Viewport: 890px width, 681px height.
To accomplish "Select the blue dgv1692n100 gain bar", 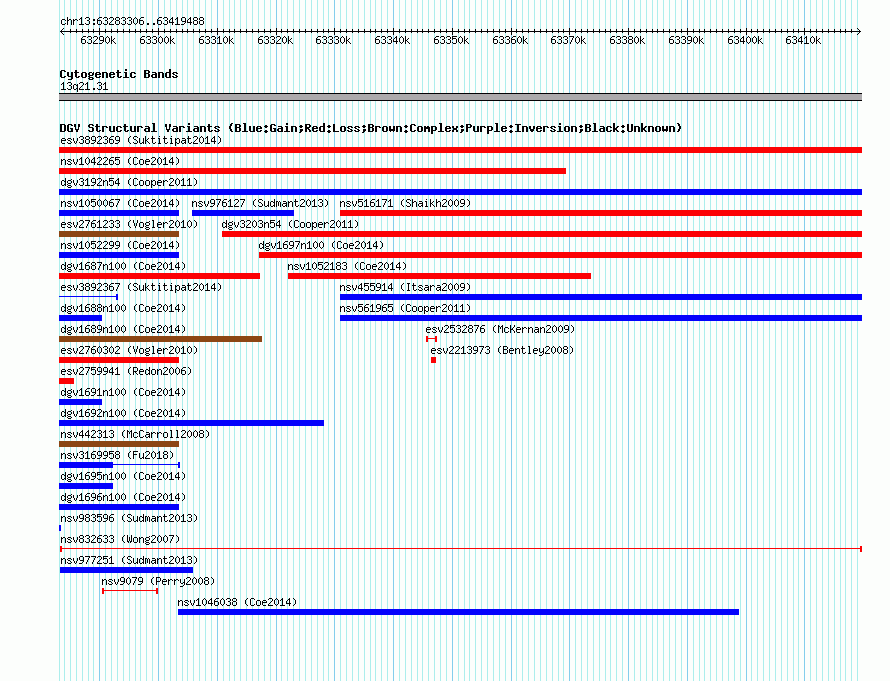I will (191, 423).
